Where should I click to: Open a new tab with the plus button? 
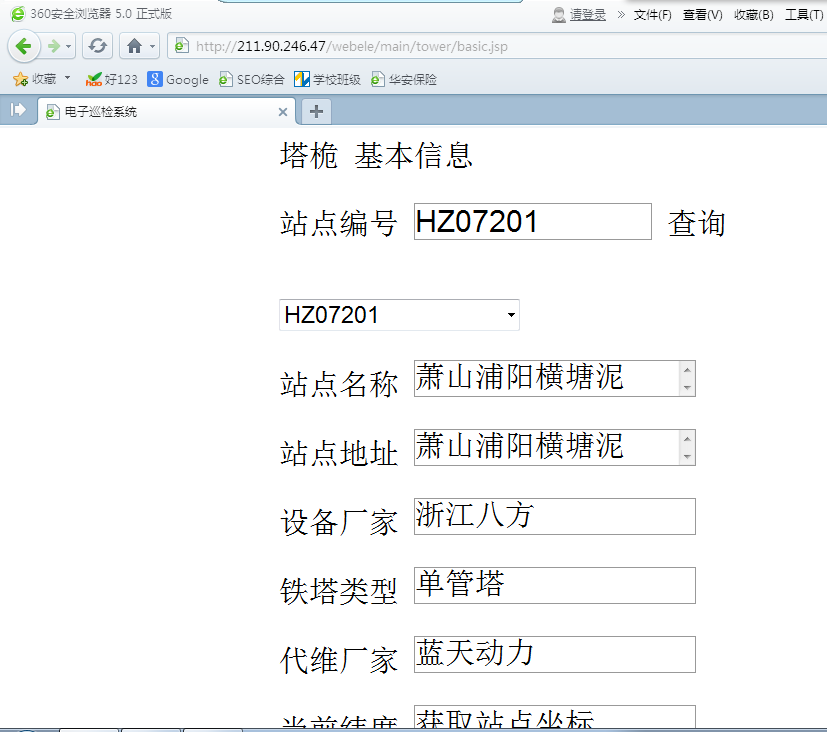point(316,111)
